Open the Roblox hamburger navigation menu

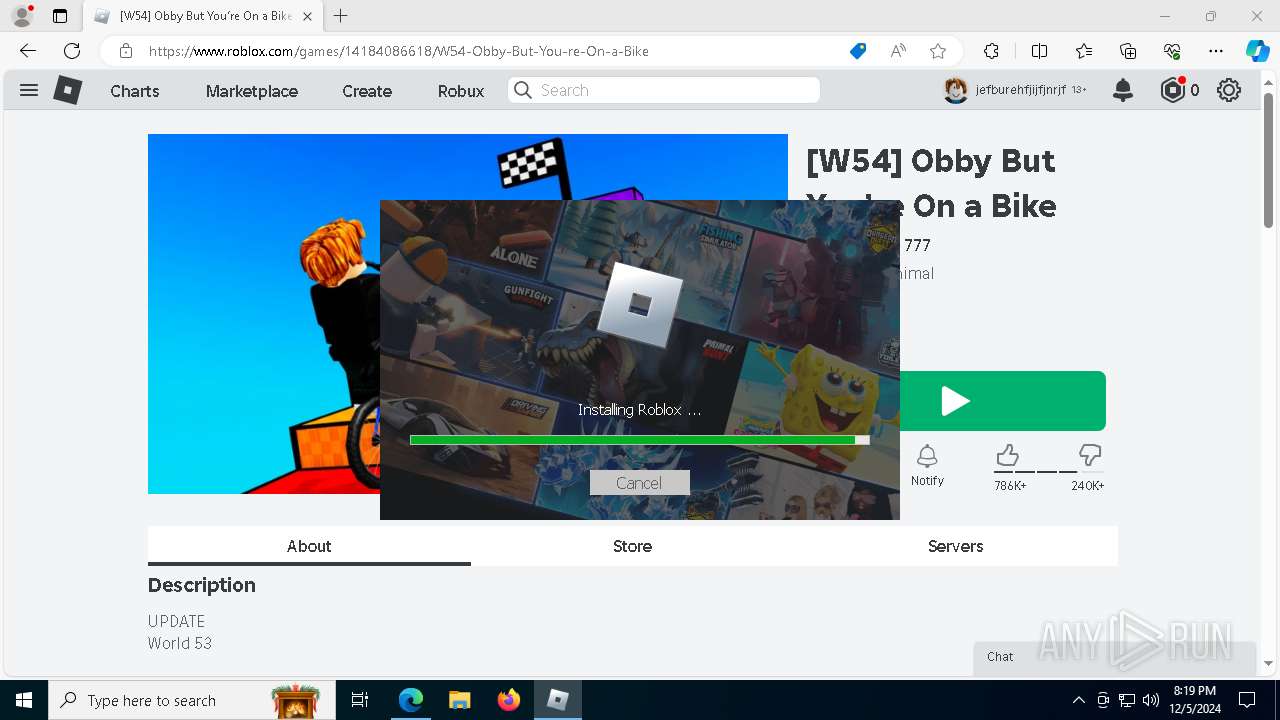click(29, 90)
